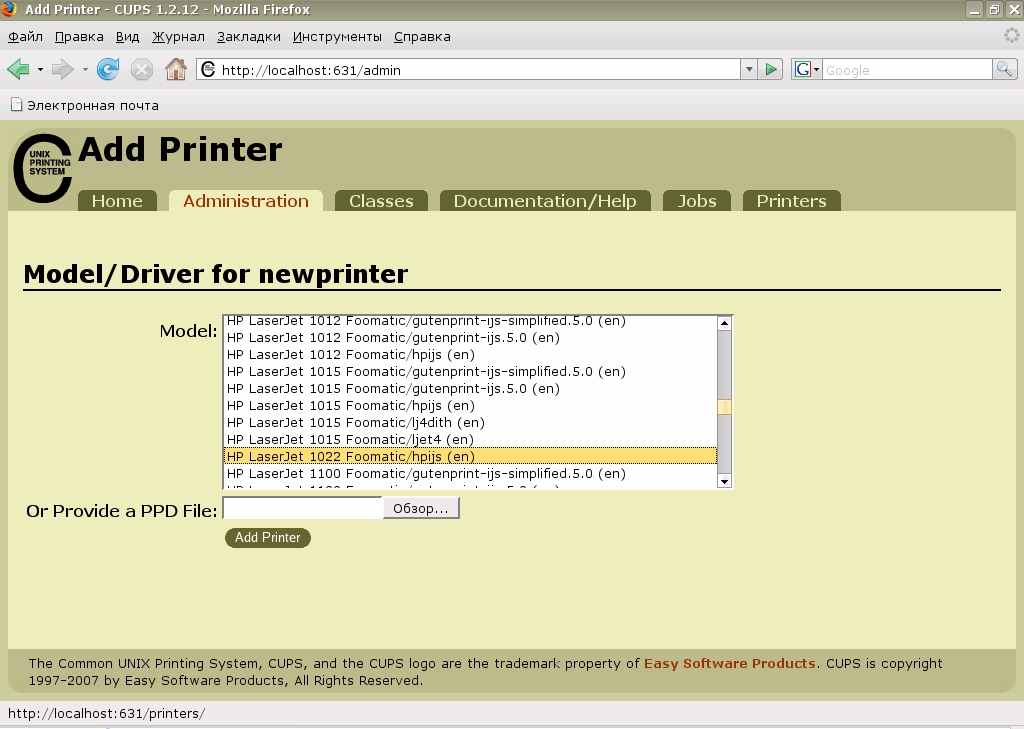
Task: Open the Электронная почта bookmark
Action: (x=85, y=105)
